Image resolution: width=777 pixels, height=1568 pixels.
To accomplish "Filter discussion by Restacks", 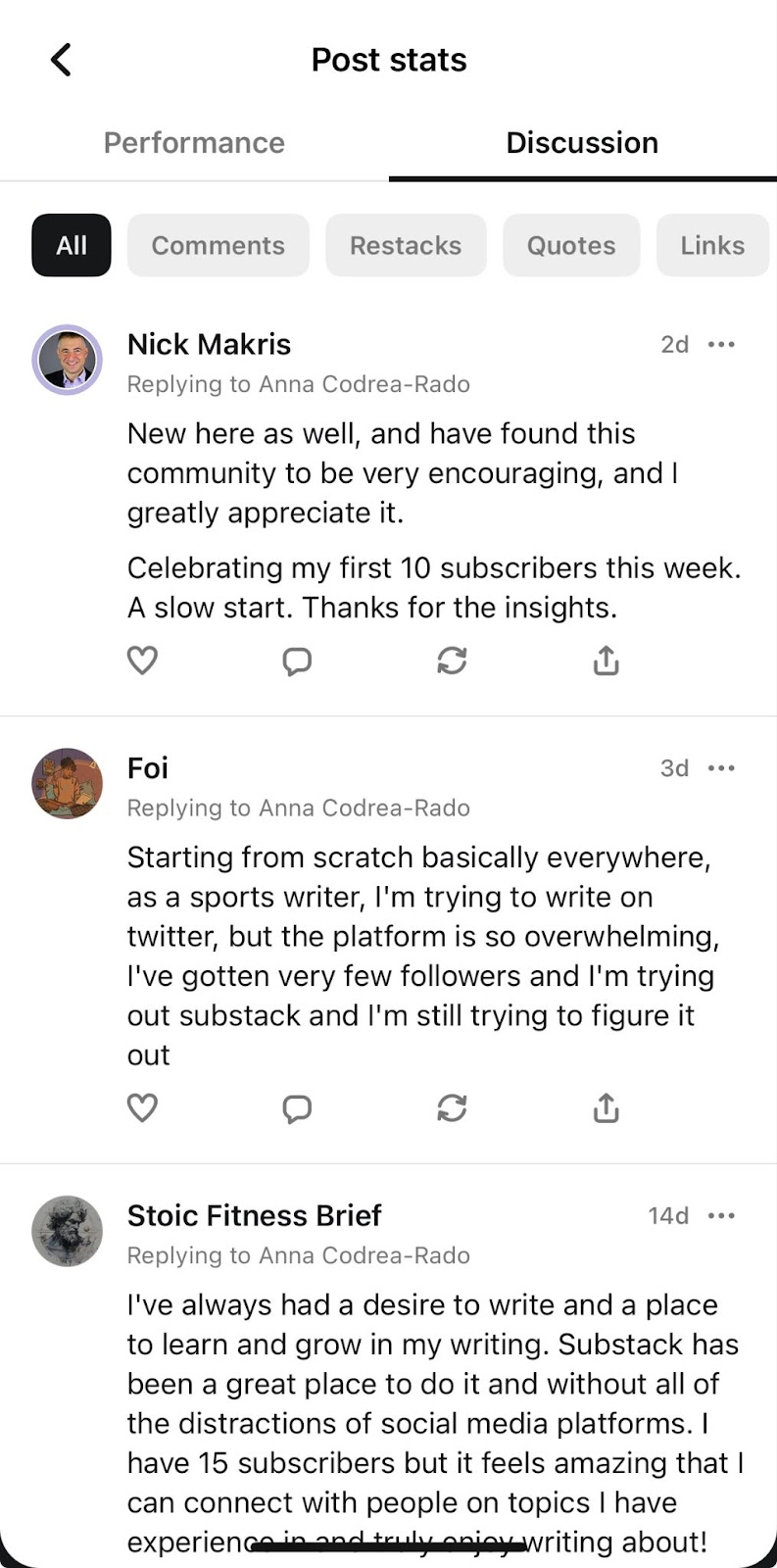I will (x=406, y=245).
